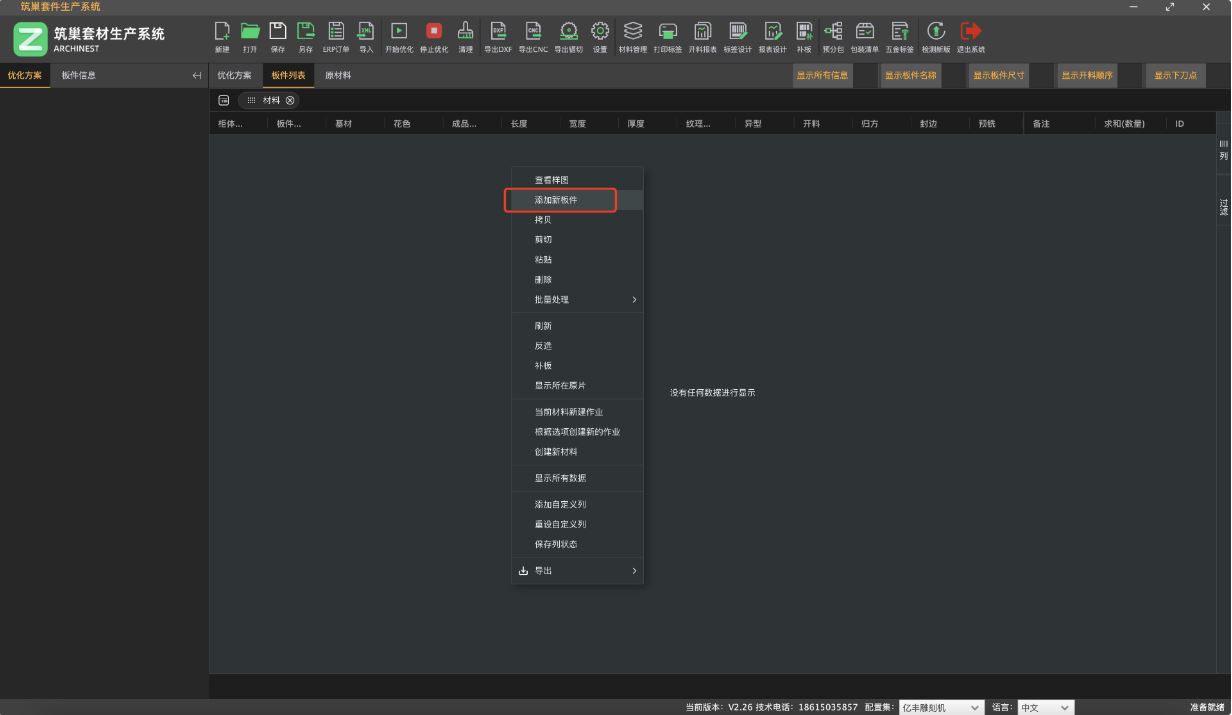This screenshot has height=715, width=1232.
Task: Toggle 显示板件尺寸 display option
Action: (x=998, y=76)
